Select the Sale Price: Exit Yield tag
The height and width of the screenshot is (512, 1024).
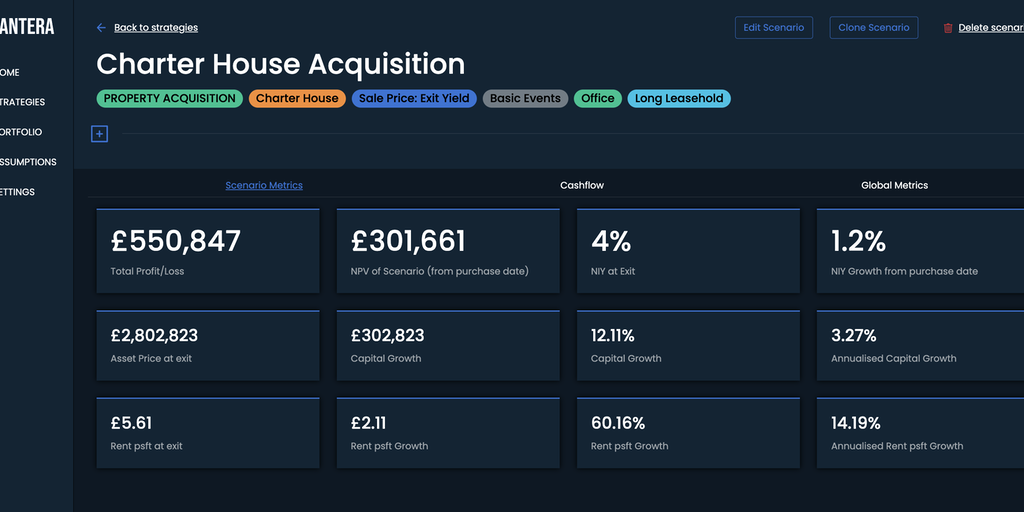coord(414,99)
